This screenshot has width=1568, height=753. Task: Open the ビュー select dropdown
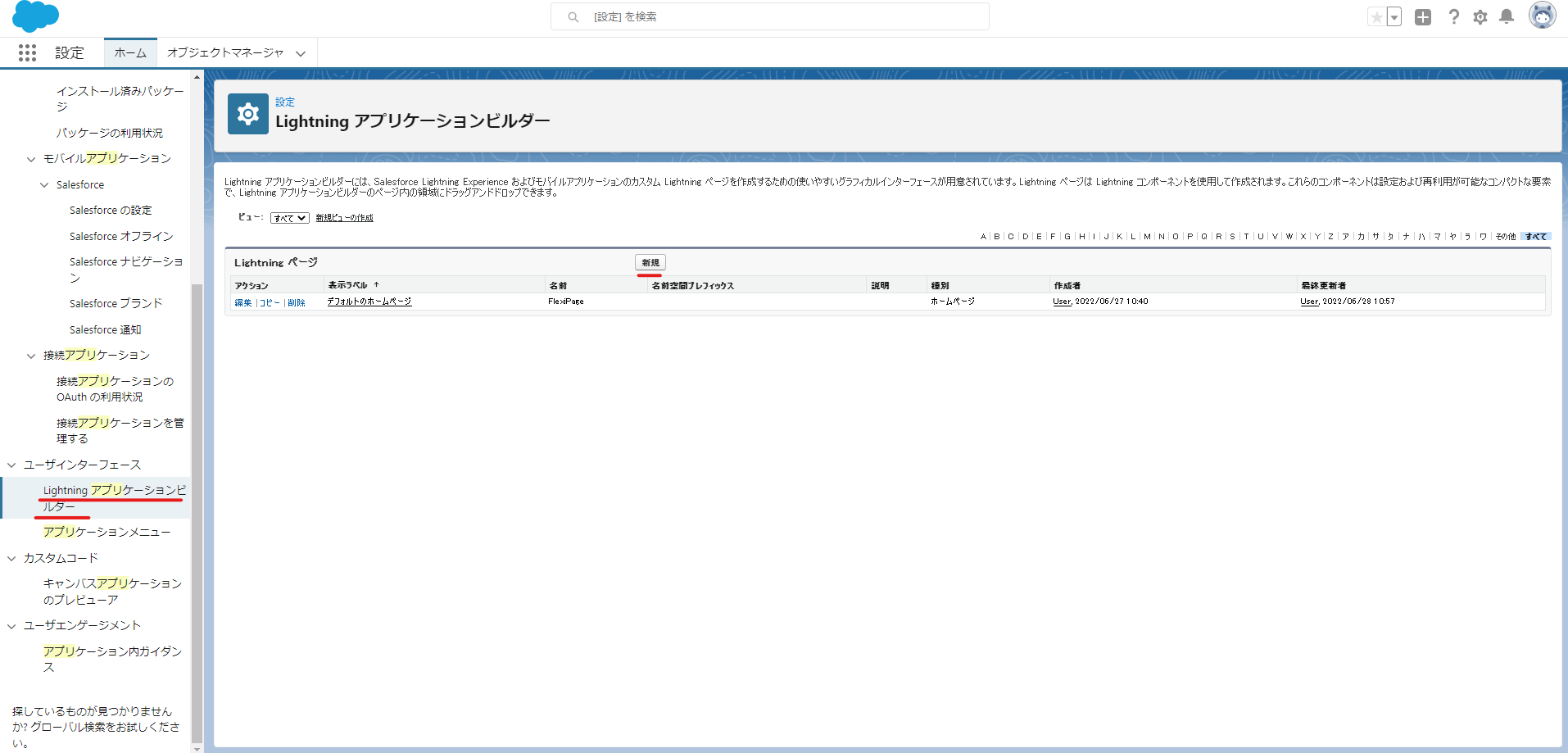[290, 218]
